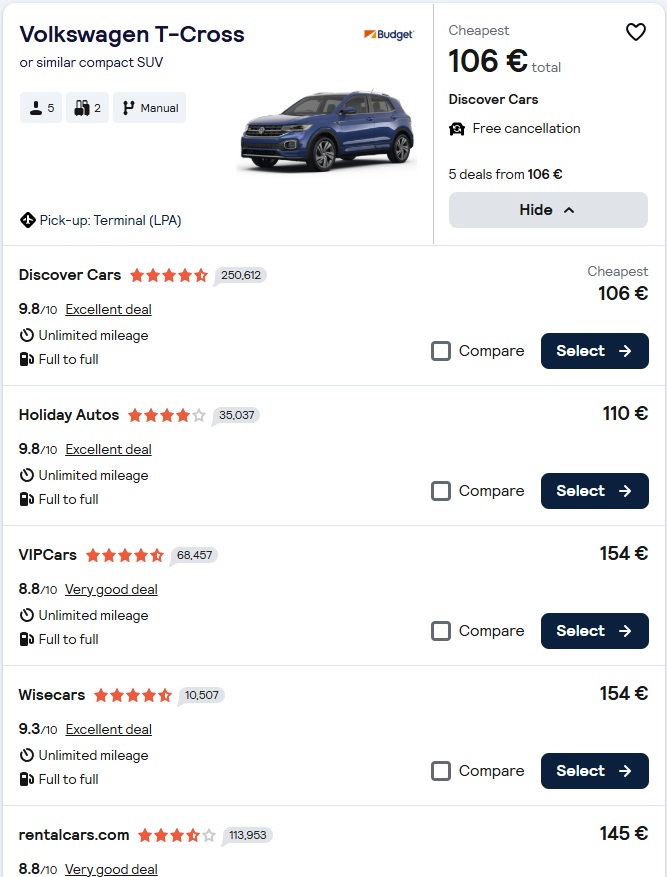Click the Volkswagen T-Cross car image

[326, 131]
